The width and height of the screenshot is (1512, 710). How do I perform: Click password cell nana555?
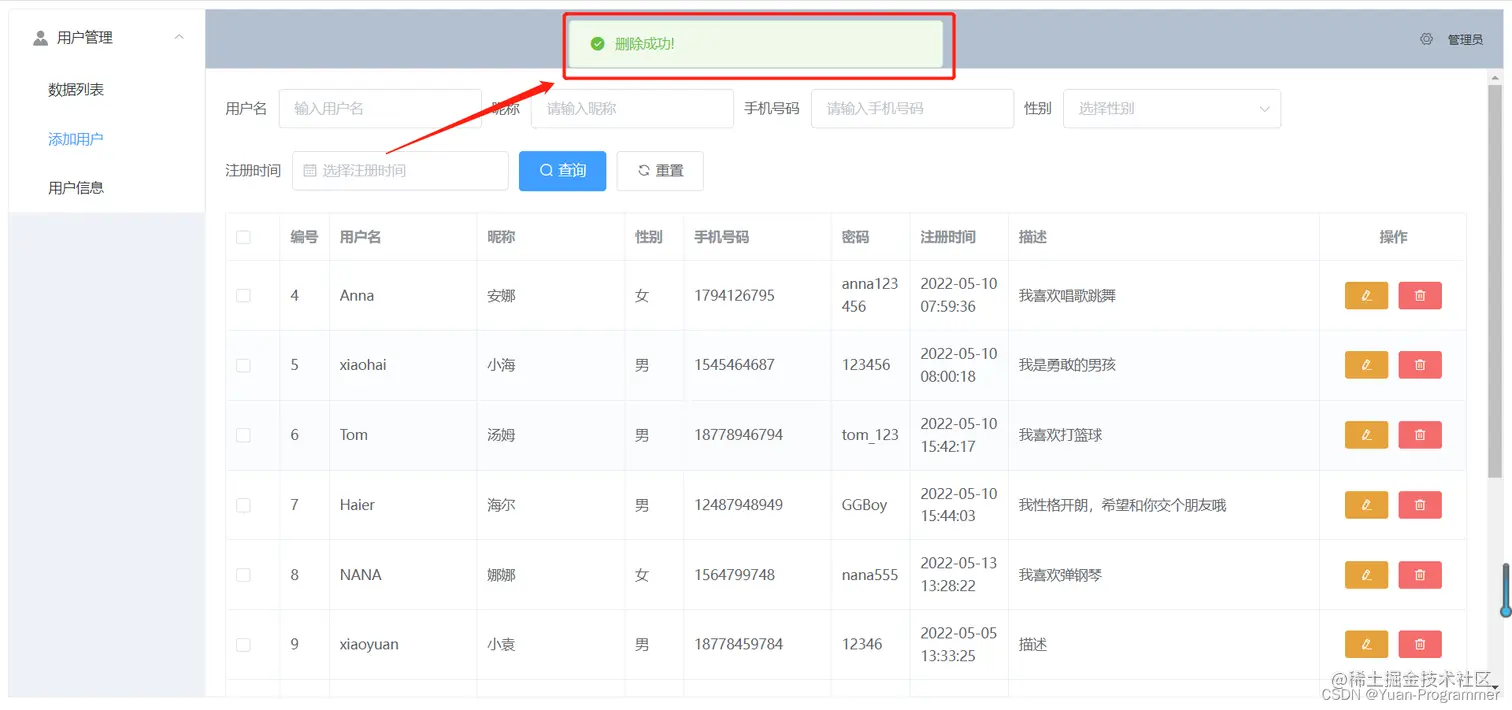tap(870, 575)
